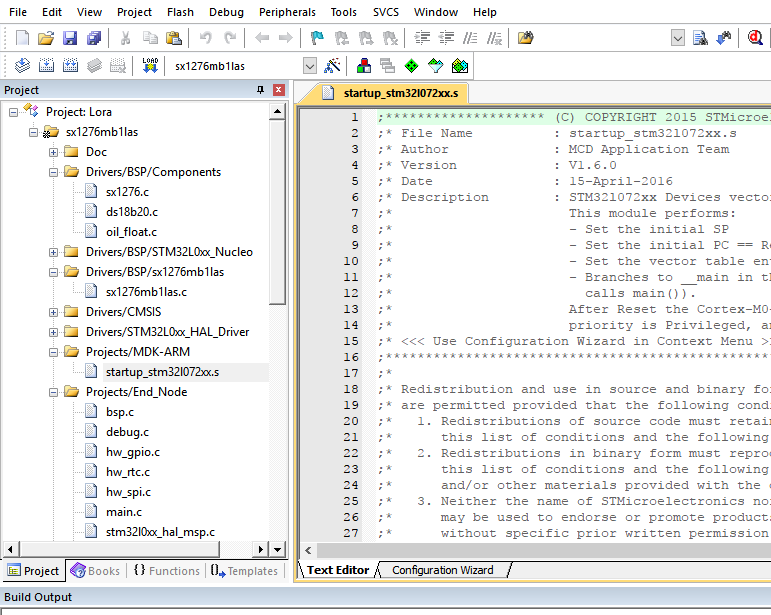The width and height of the screenshot is (771, 615).
Task: Indent the selected lines icon
Action: pos(422,38)
